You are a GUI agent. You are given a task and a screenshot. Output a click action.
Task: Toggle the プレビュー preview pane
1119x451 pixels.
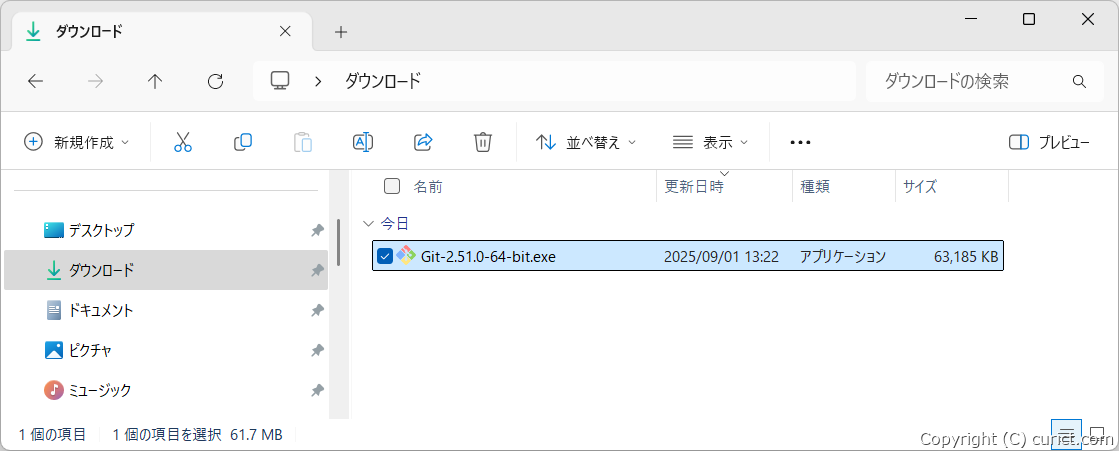coord(1049,142)
